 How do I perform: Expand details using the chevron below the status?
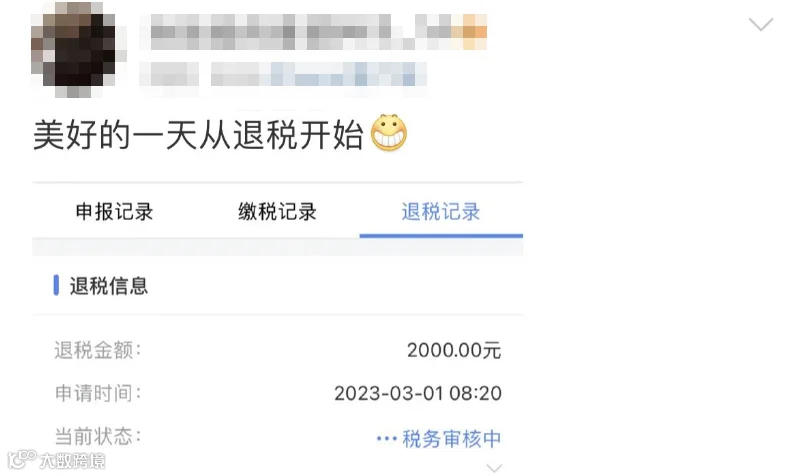tap(494, 467)
